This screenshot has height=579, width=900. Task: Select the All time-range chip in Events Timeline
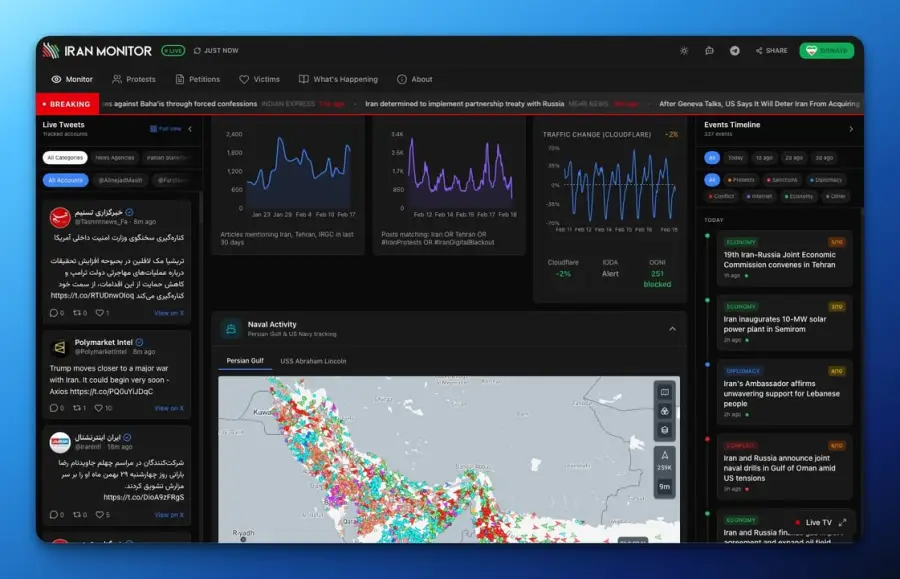[x=712, y=157]
